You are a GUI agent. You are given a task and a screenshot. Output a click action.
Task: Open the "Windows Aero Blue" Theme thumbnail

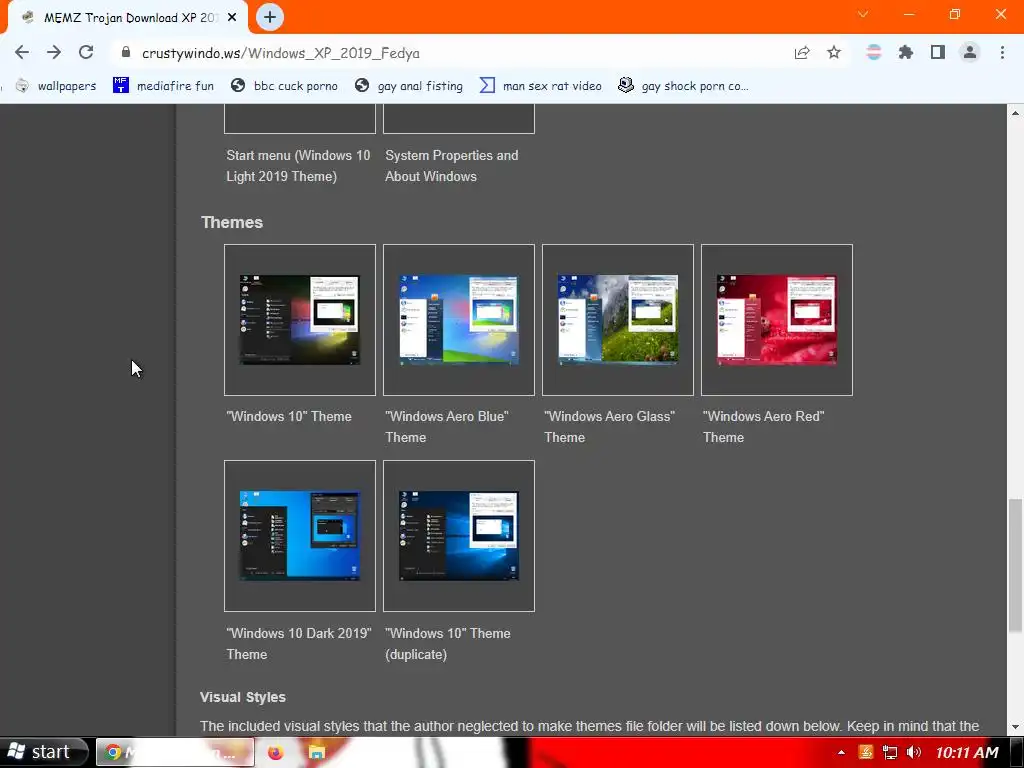[458, 320]
